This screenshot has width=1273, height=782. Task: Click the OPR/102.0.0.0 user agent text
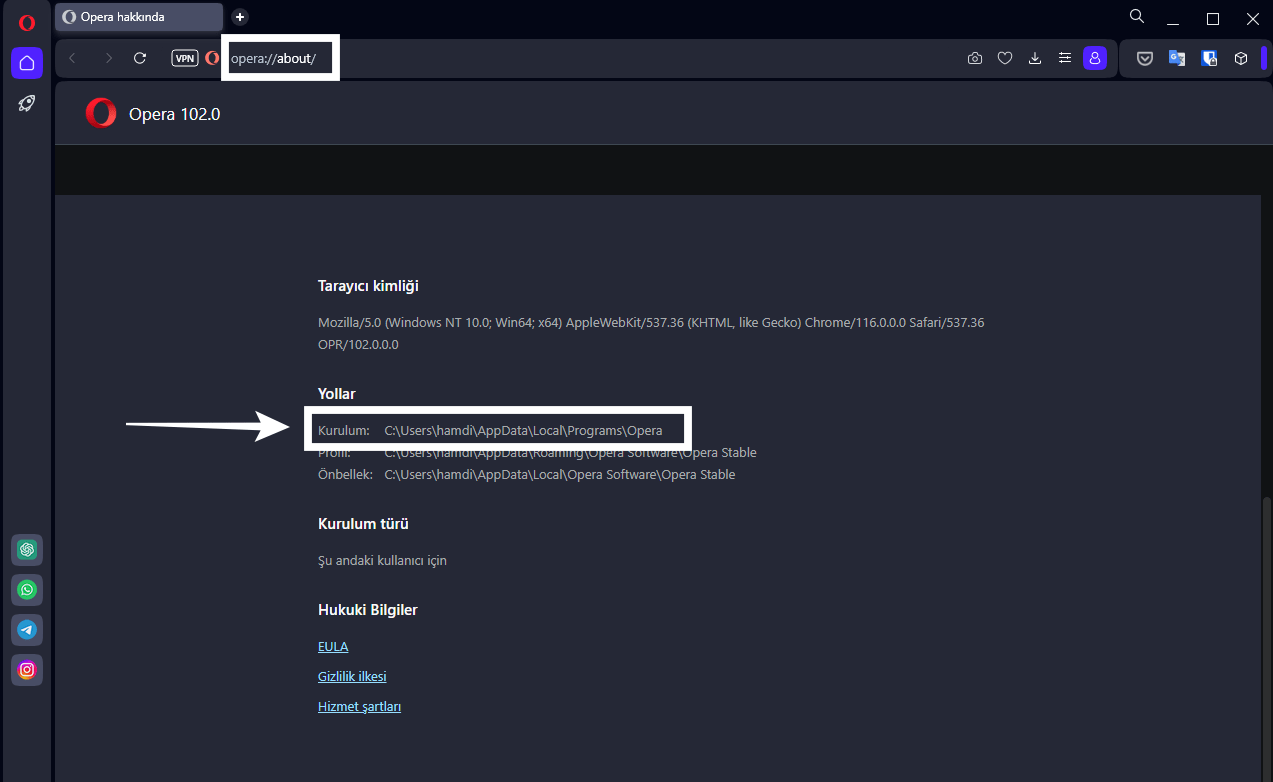[358, 345]
